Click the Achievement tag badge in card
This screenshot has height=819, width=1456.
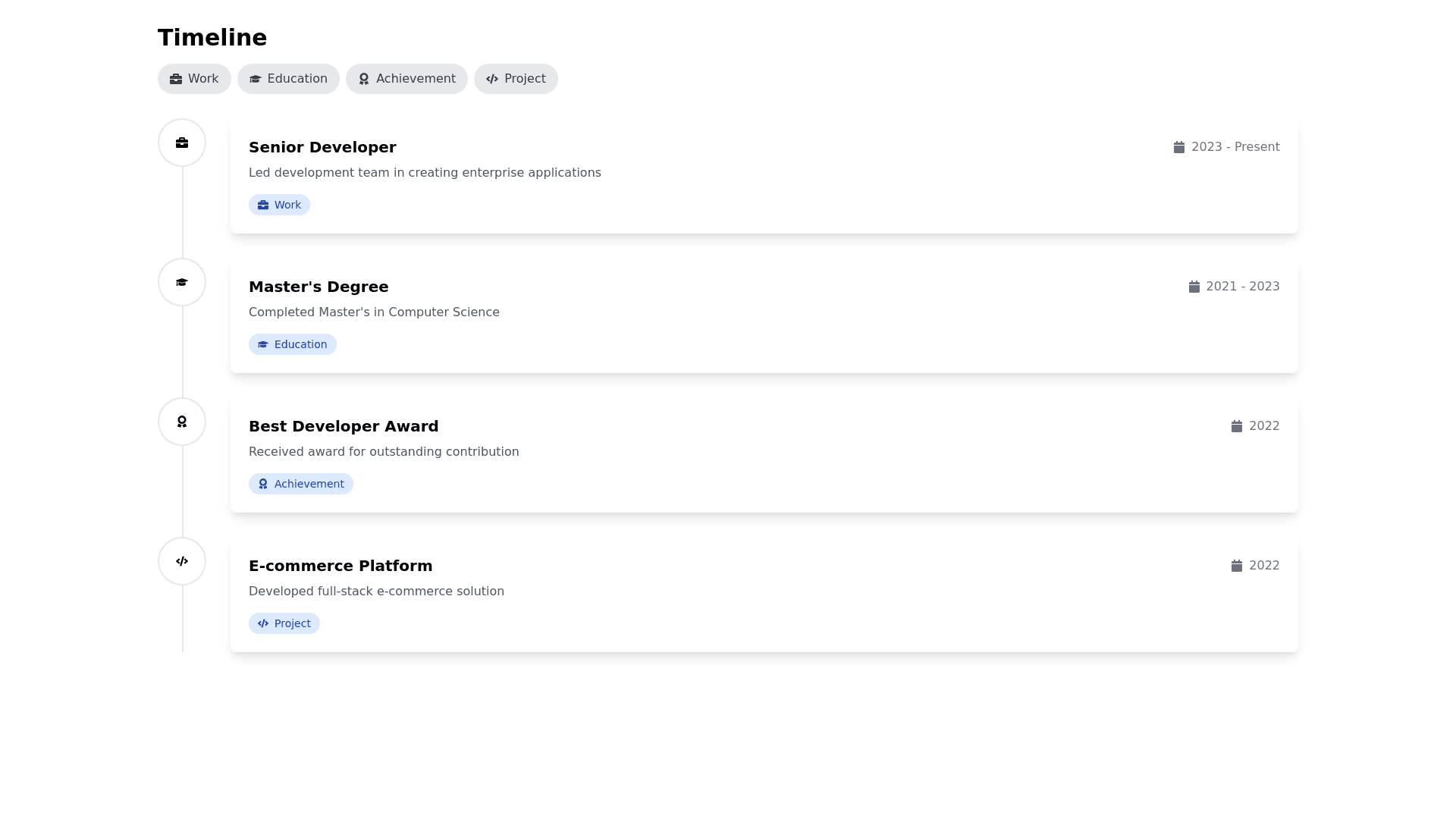coord(300,484)
